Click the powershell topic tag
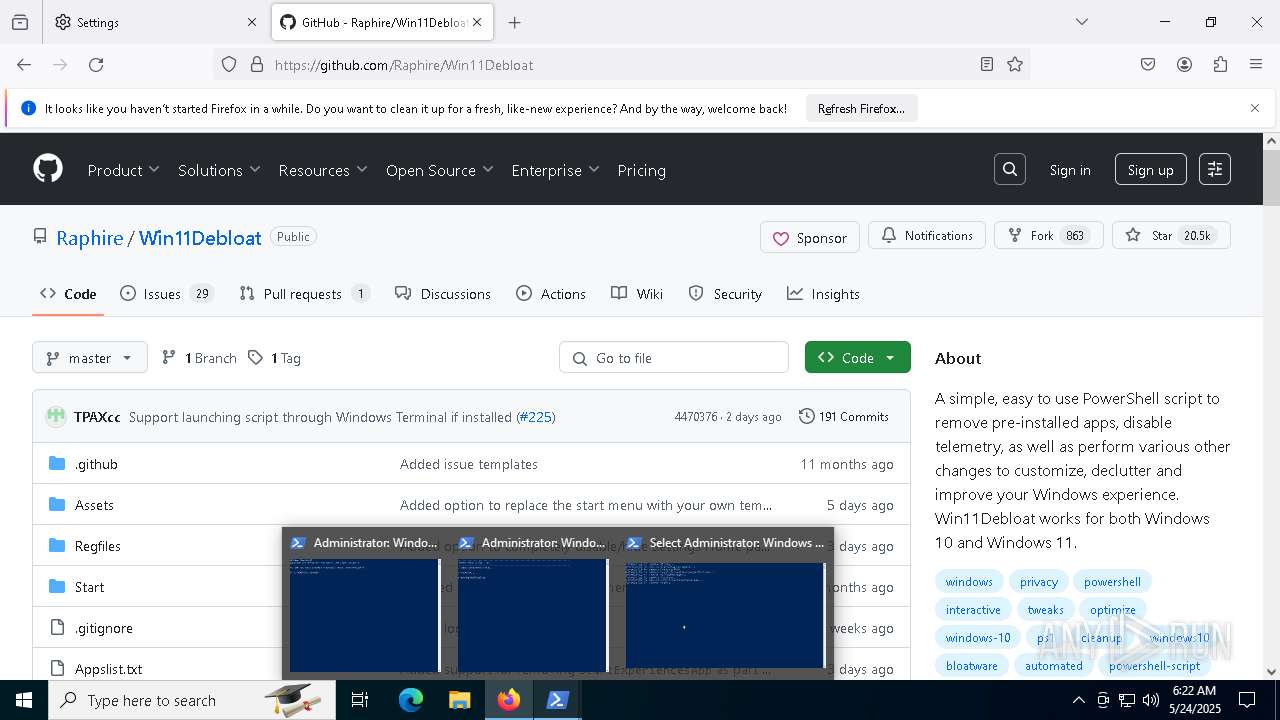 [x=1112, y=581]
